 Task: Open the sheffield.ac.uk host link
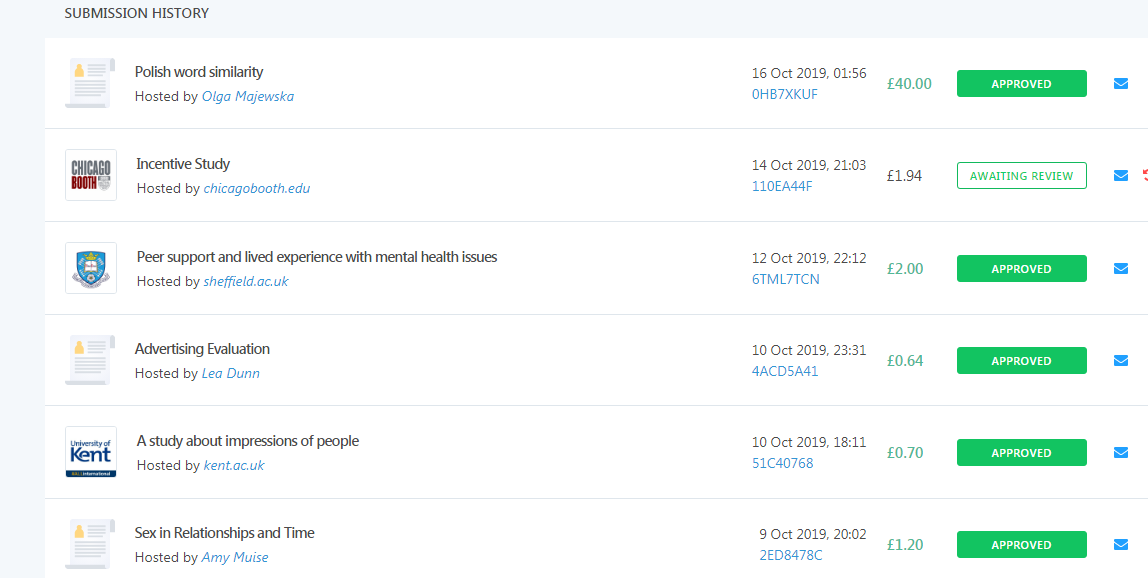click(246, 281)
